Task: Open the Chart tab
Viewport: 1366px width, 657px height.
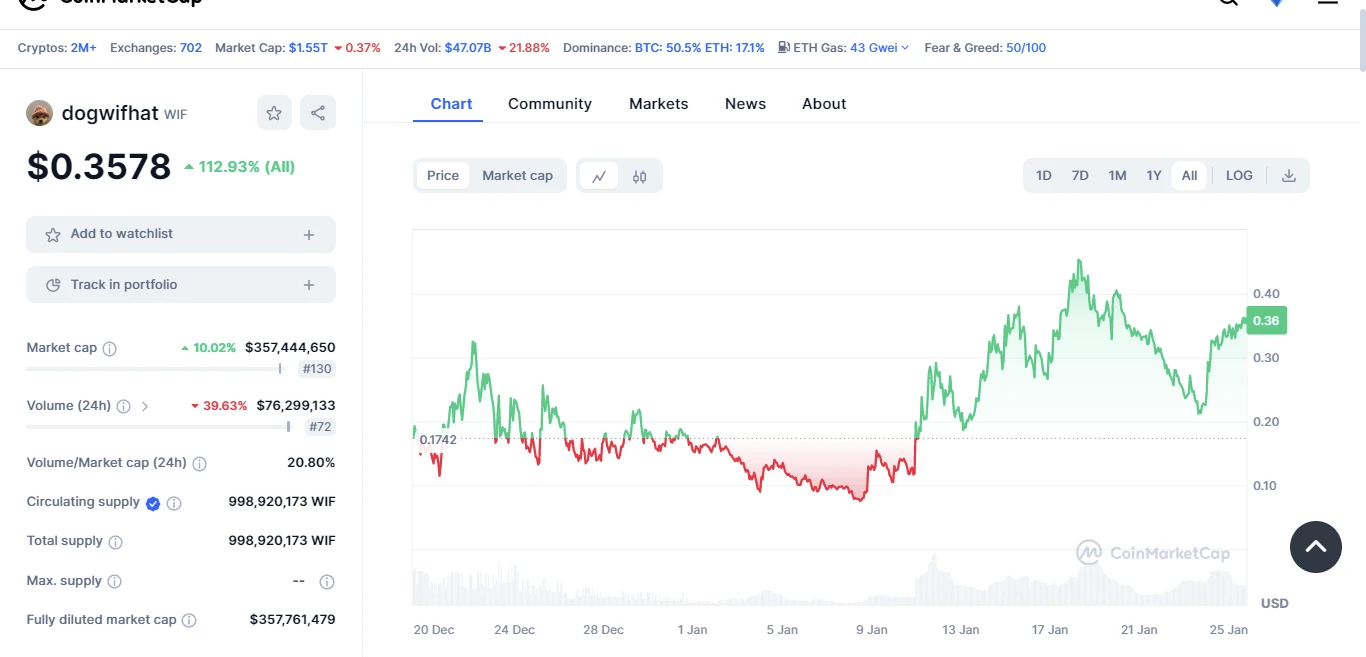Action: (451, 104)
